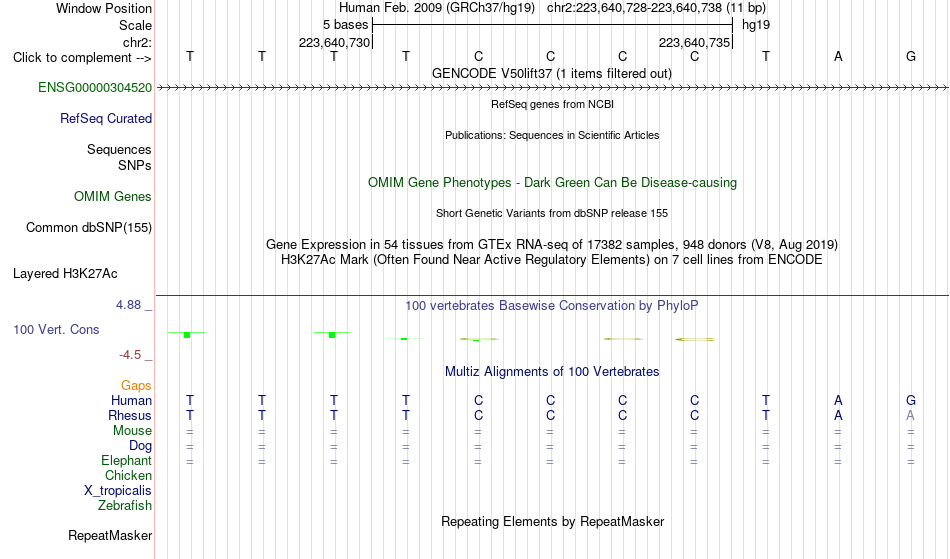This screenshot has height=559, width=950.
Task: Select the Mouse species label
Action: tap(132, 431)
